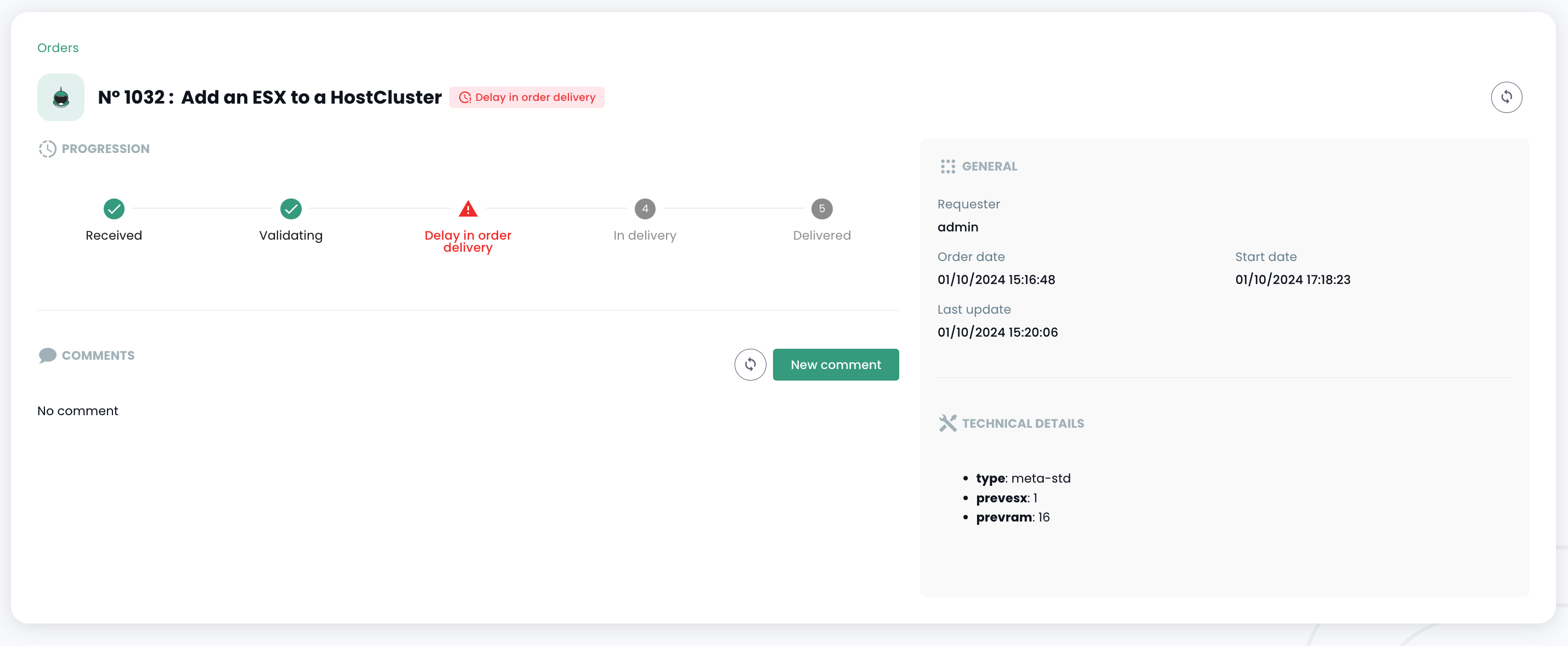
Task: Click the refresh icon beside New comment
Action: click(x=750, y=364)
